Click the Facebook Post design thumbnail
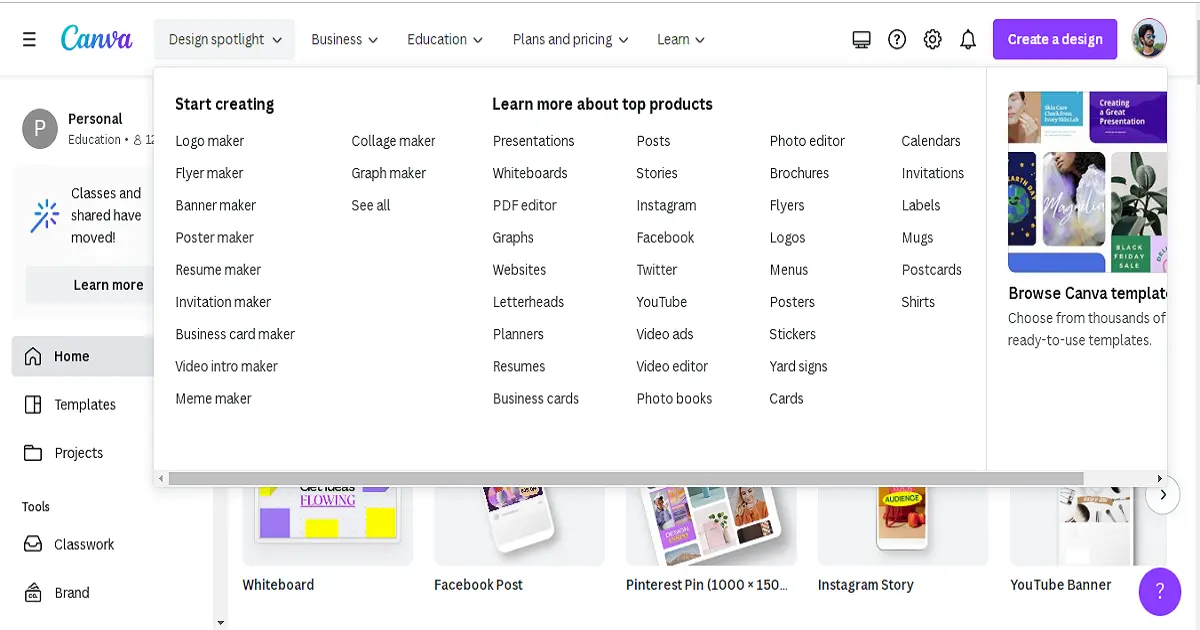1200x630 pixels. pos(519,526)
